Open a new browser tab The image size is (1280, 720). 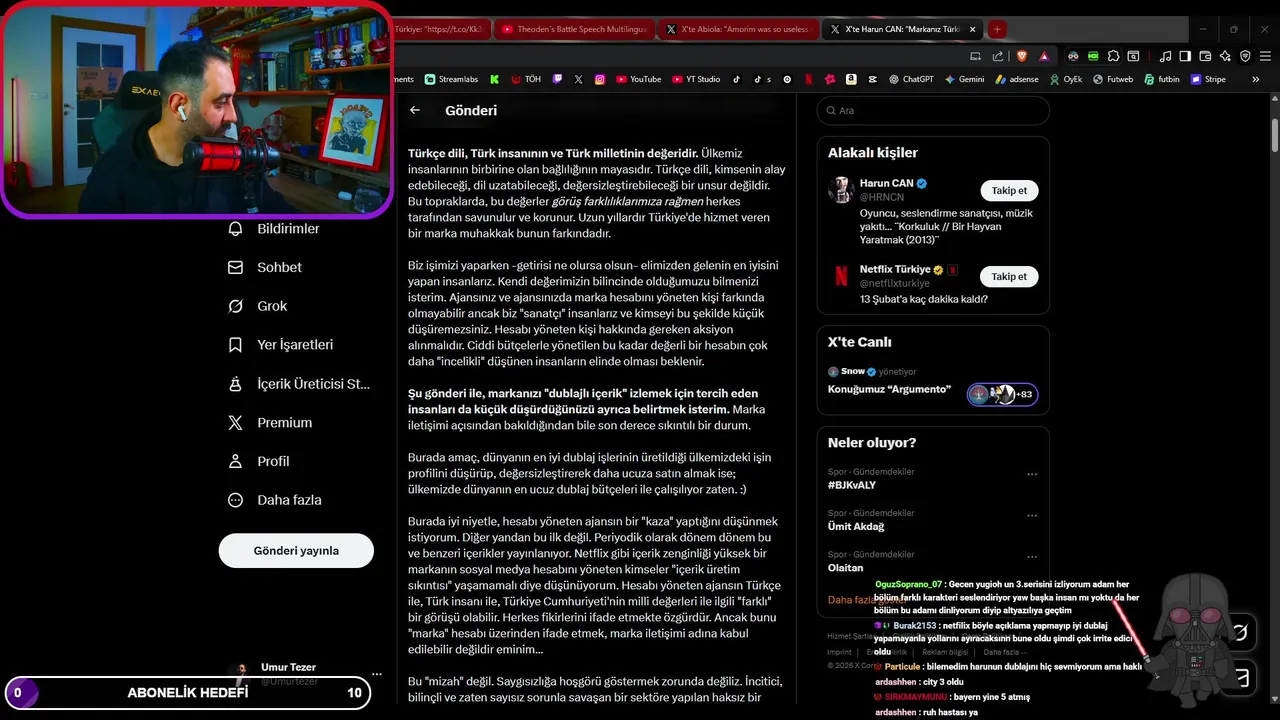point(997,30)
